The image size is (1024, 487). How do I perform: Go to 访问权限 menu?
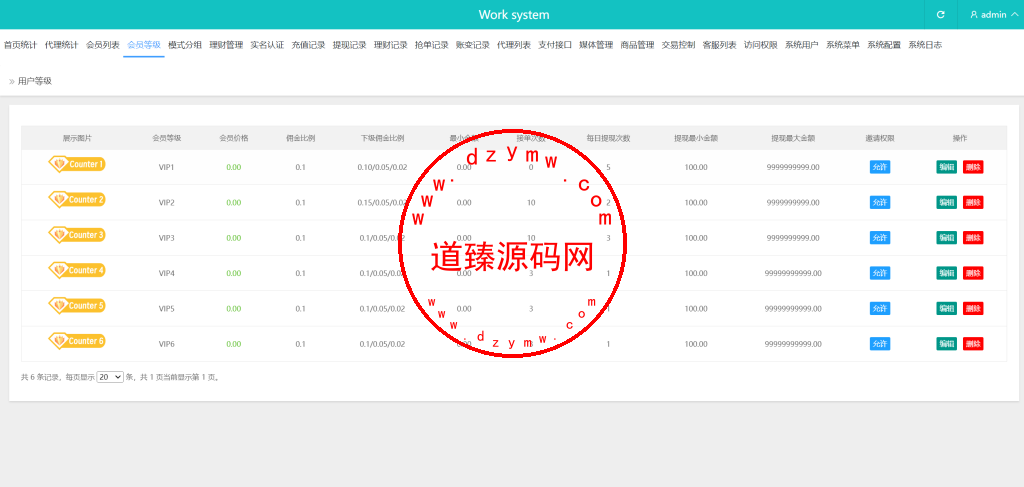[x=761, y=45]
